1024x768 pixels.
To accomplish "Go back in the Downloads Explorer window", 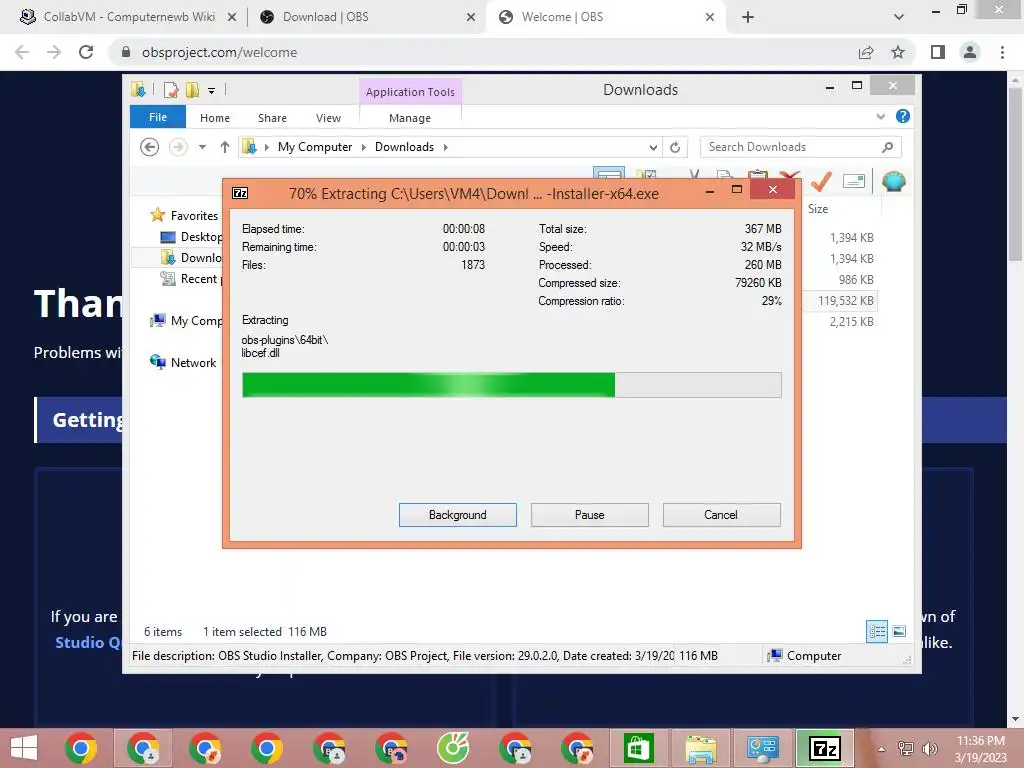I will pos(150,147).
